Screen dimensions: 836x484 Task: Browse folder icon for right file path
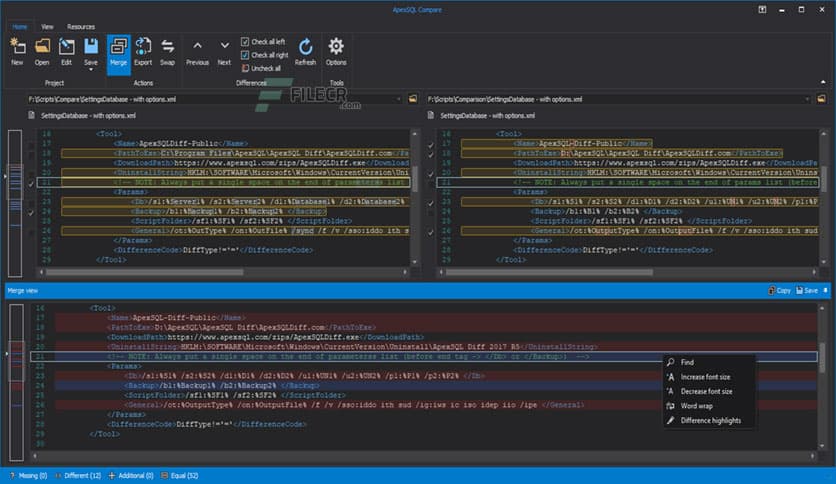pos(821,99)
